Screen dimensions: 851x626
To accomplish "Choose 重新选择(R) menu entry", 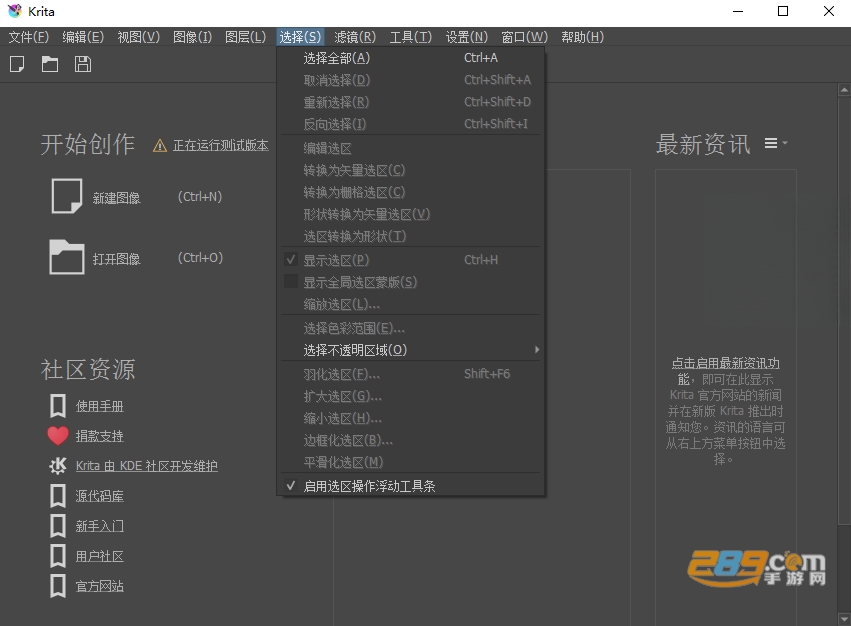I will point(411,102).
